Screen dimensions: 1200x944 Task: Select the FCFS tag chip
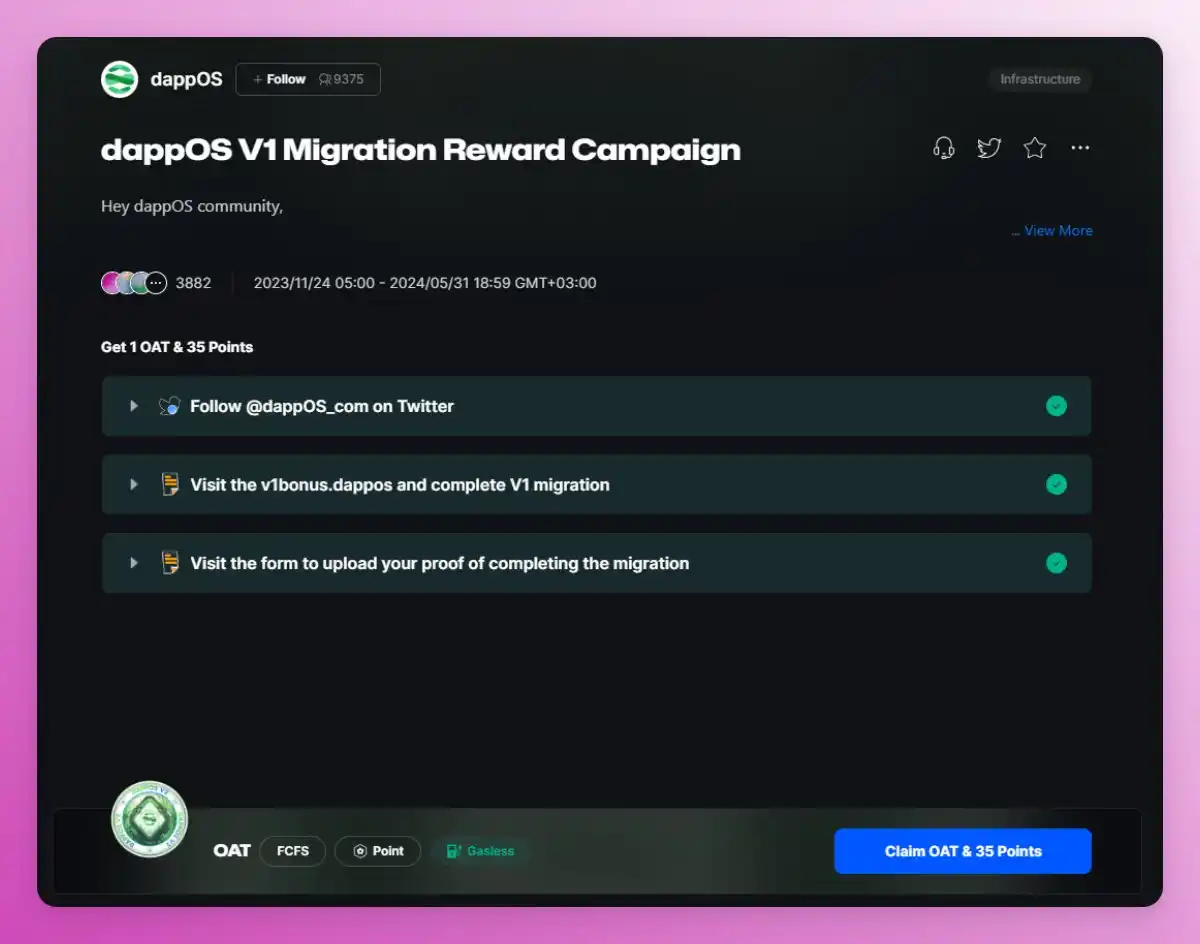point(293,851)
